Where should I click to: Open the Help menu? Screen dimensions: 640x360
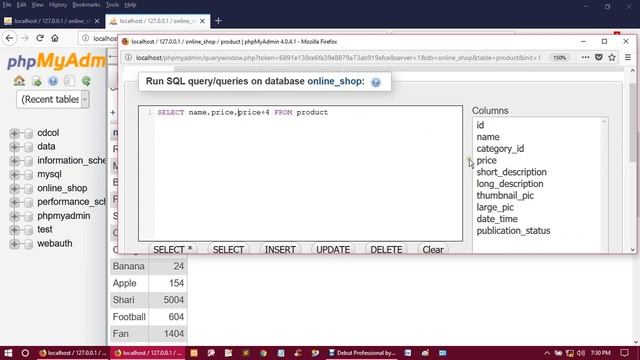tap(130, 5)
